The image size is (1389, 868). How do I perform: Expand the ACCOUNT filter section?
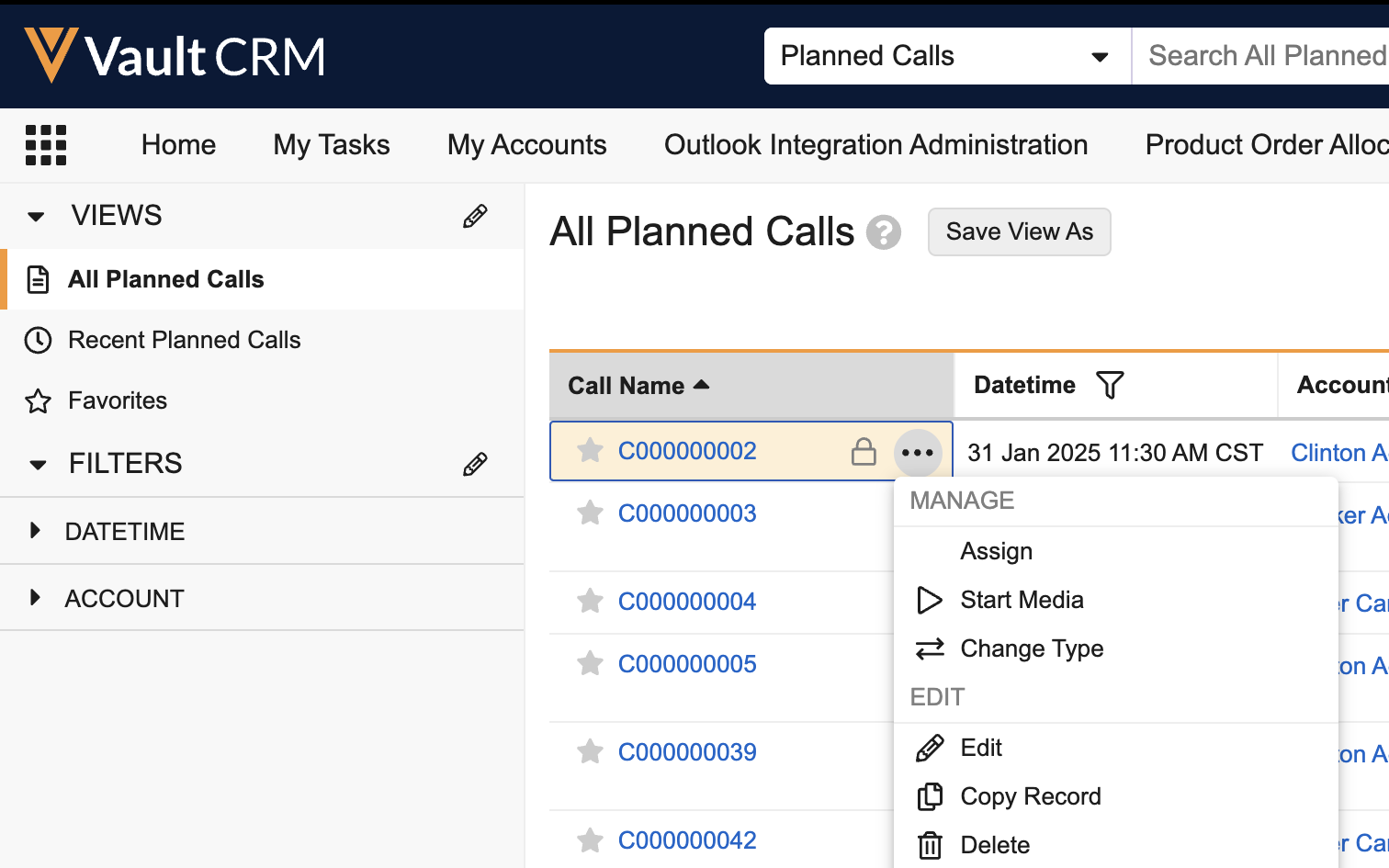[x=36, y=598]
